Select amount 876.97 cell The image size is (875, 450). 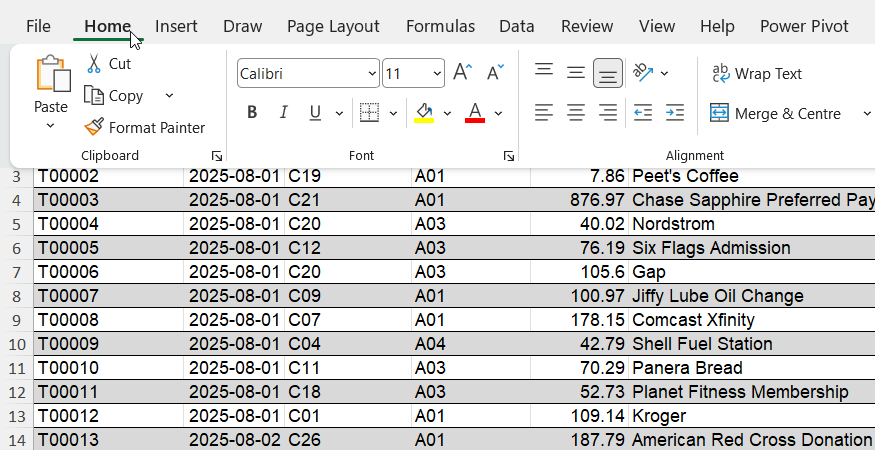click(579, 200)
